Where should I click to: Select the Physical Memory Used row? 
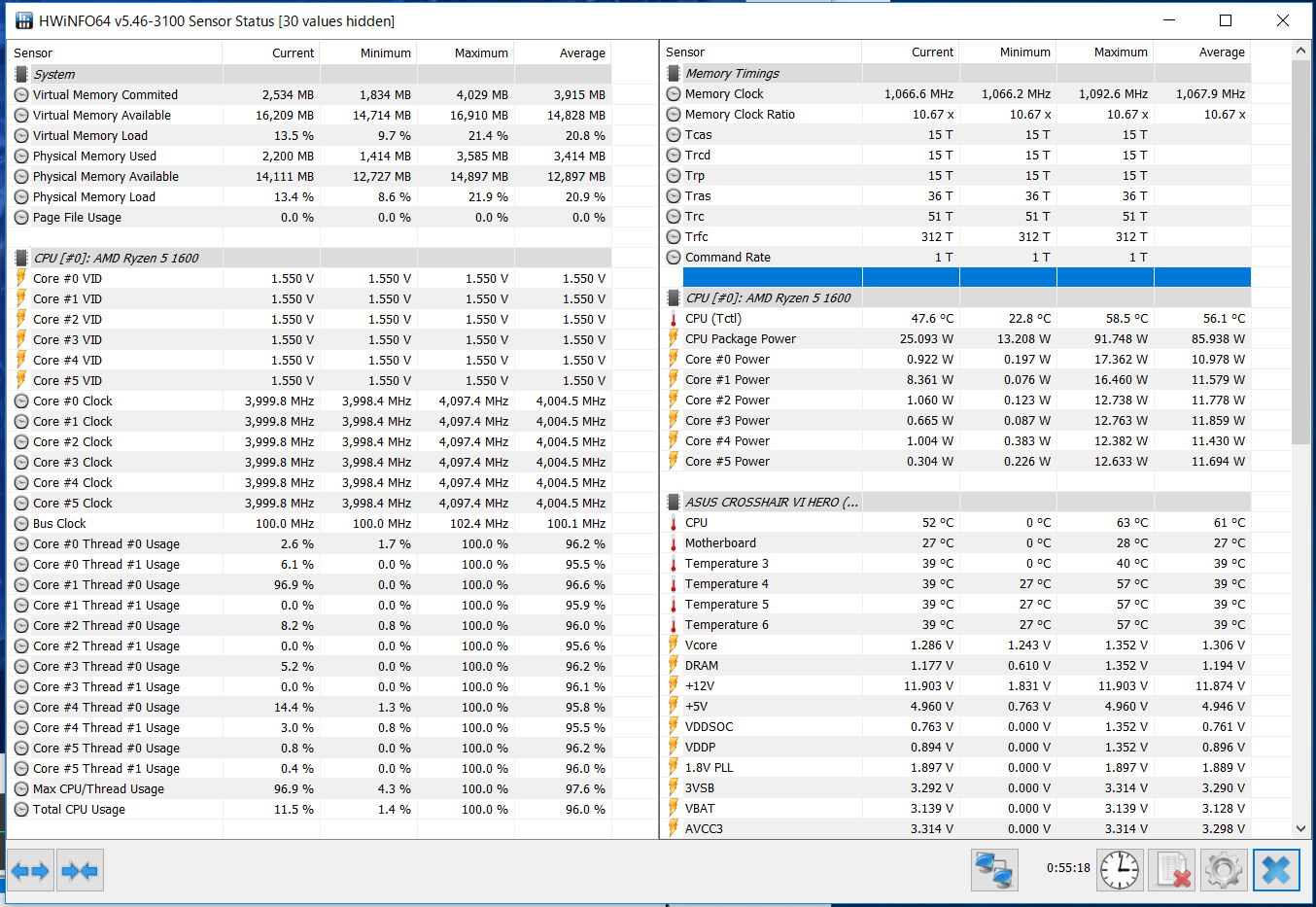[310, 156]
